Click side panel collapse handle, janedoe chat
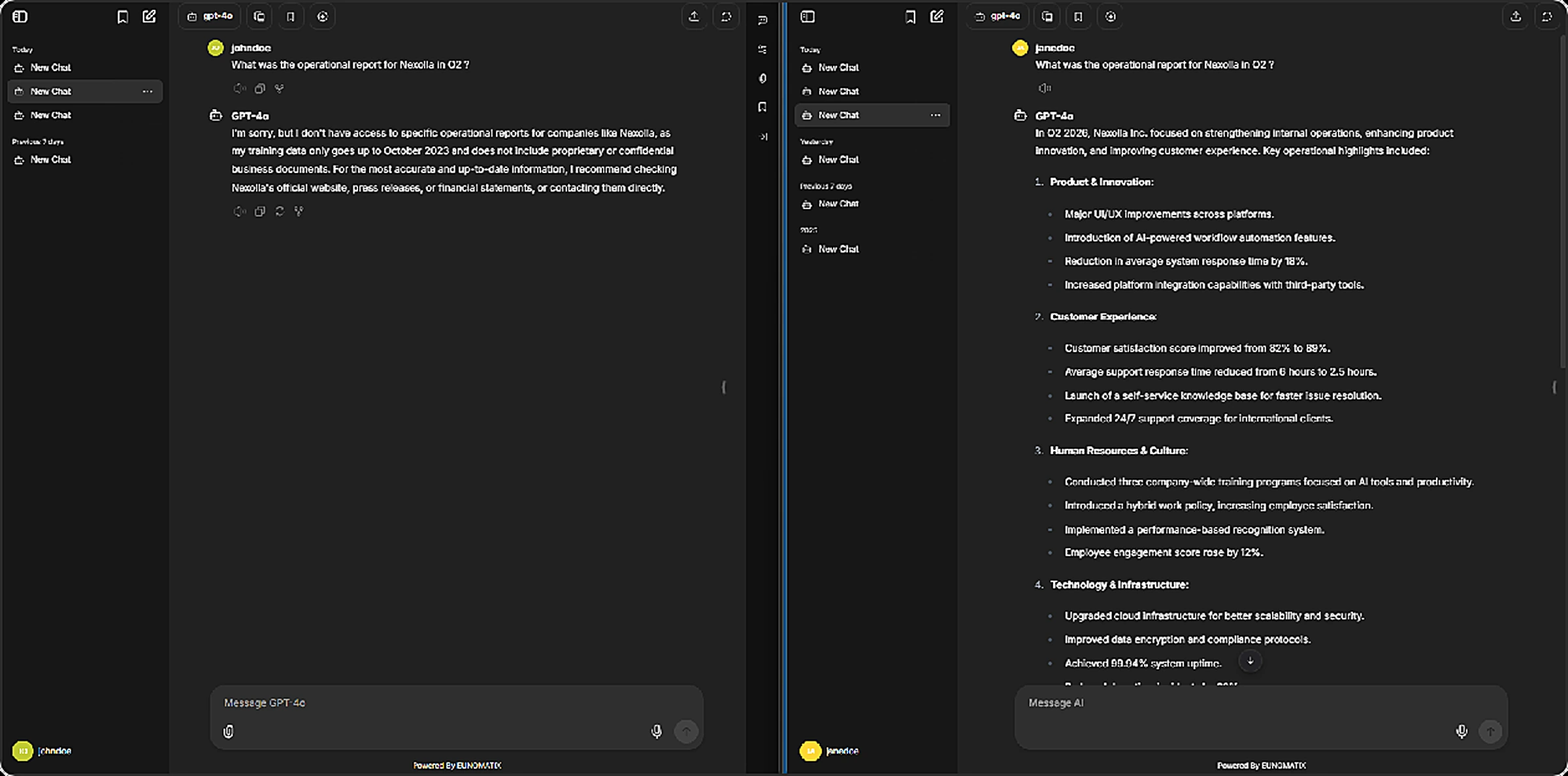 (x=1554, y=387)
